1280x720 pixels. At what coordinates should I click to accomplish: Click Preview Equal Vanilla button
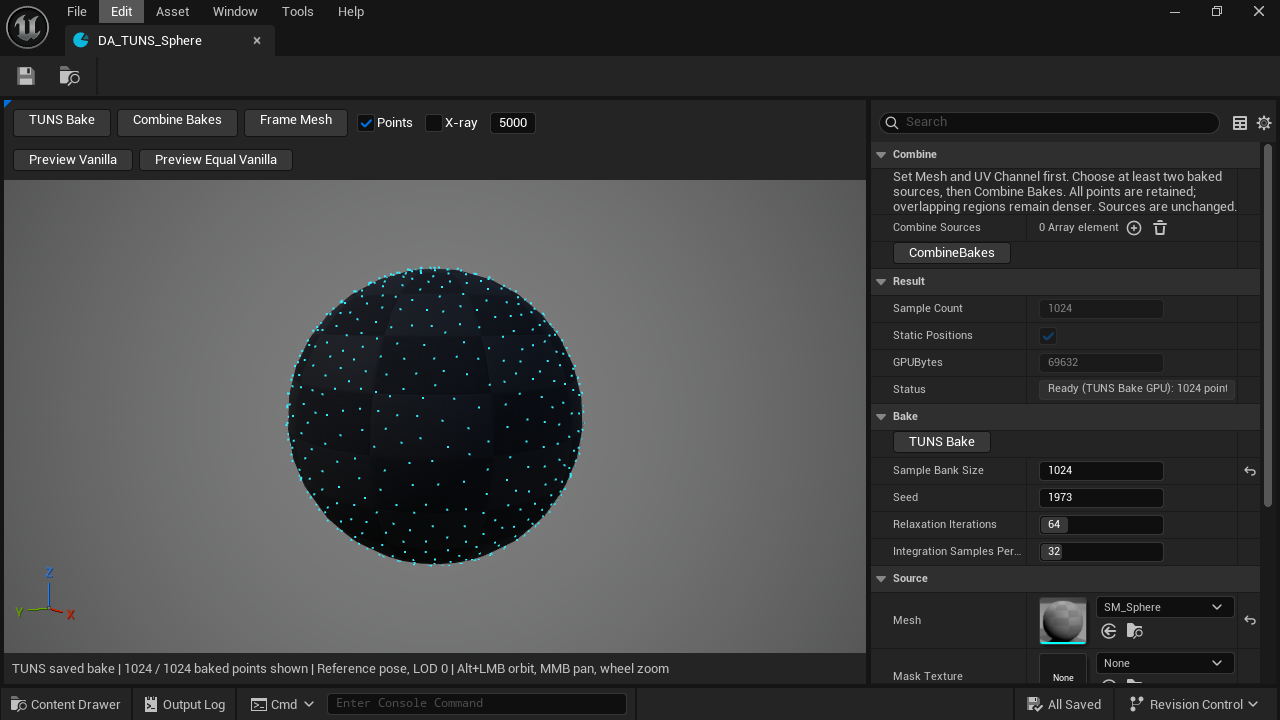216,160
